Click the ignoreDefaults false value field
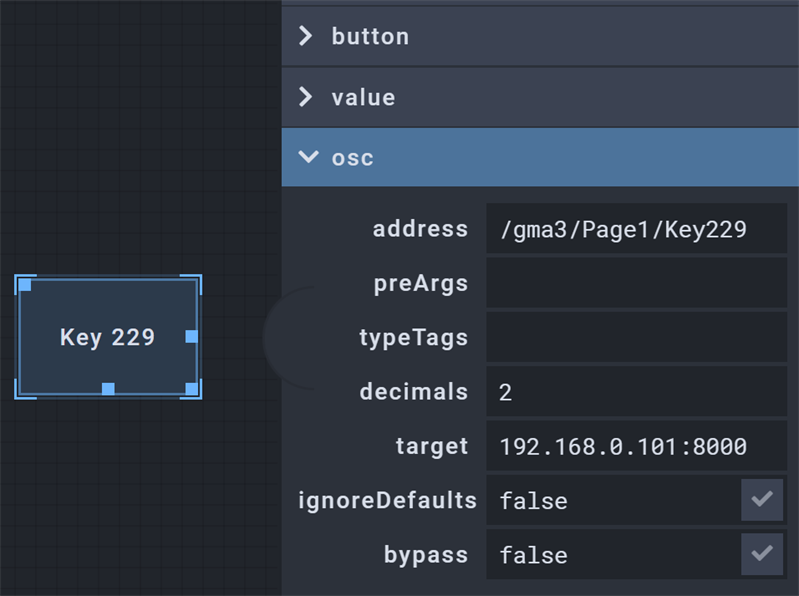The height and width of the screenshot is (596, 799). [x=612, y=500]
